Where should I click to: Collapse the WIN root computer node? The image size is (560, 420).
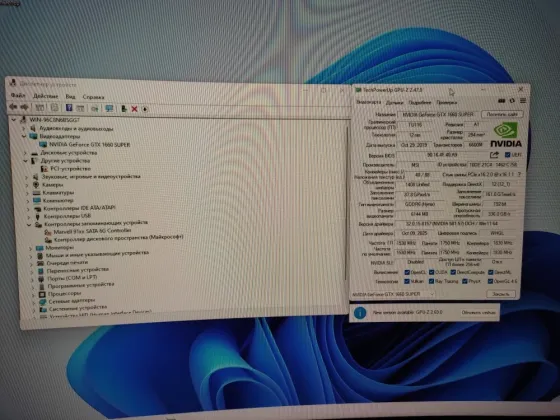click(14, 119)
